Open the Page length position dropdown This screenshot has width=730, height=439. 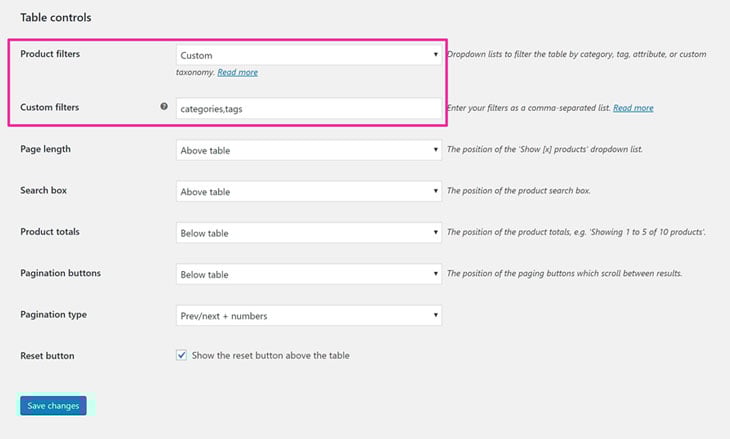(309, 150)
